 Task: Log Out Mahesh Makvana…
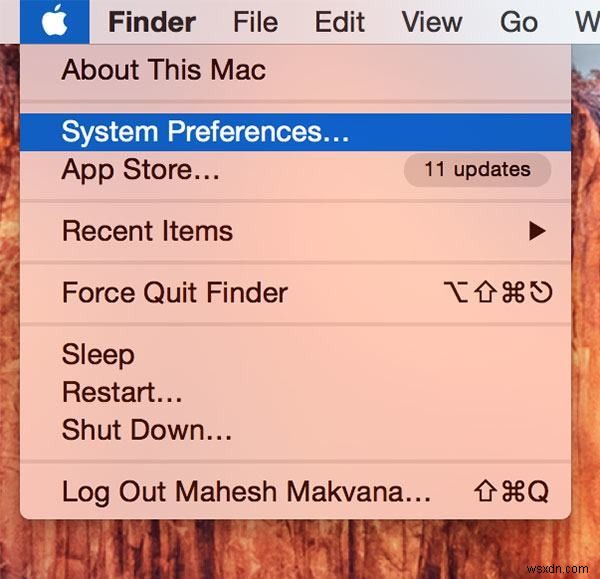coord(246,492)
